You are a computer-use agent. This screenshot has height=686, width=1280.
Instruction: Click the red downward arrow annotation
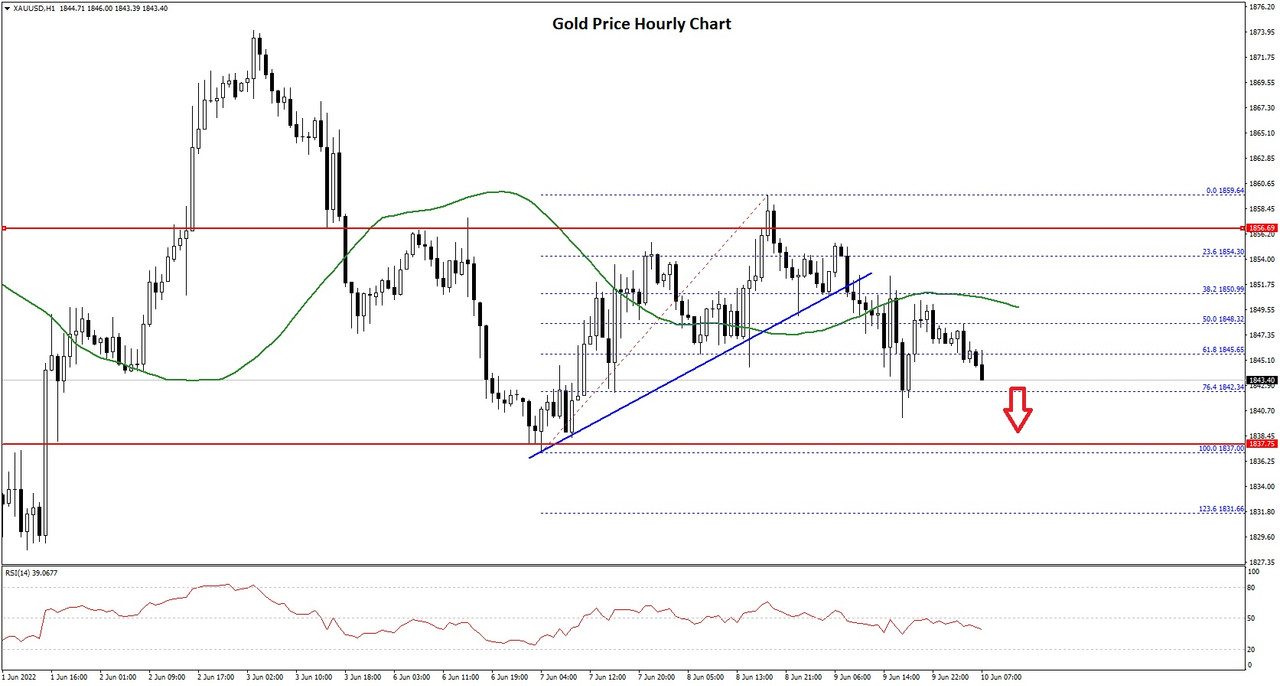pos(1018,408)
